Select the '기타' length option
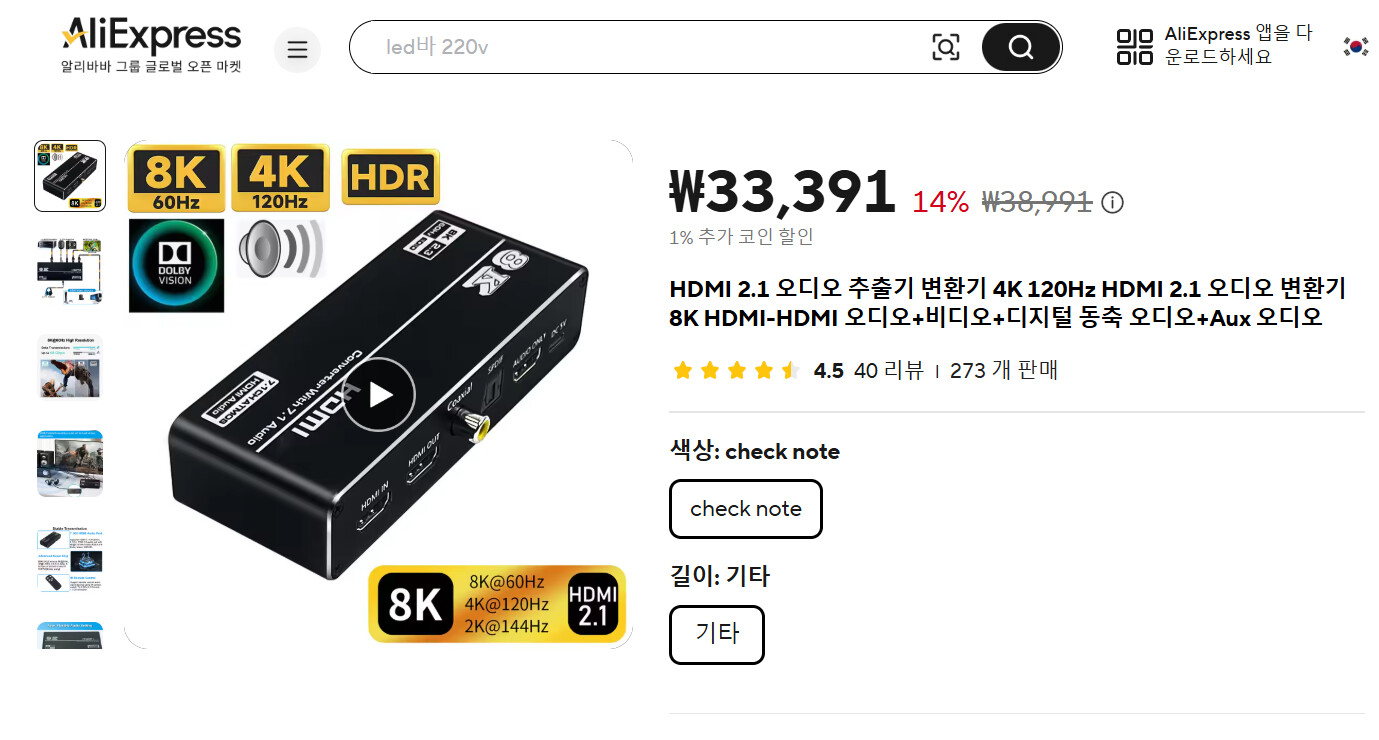Viewport: 1379px width, 740px height. 717,635
